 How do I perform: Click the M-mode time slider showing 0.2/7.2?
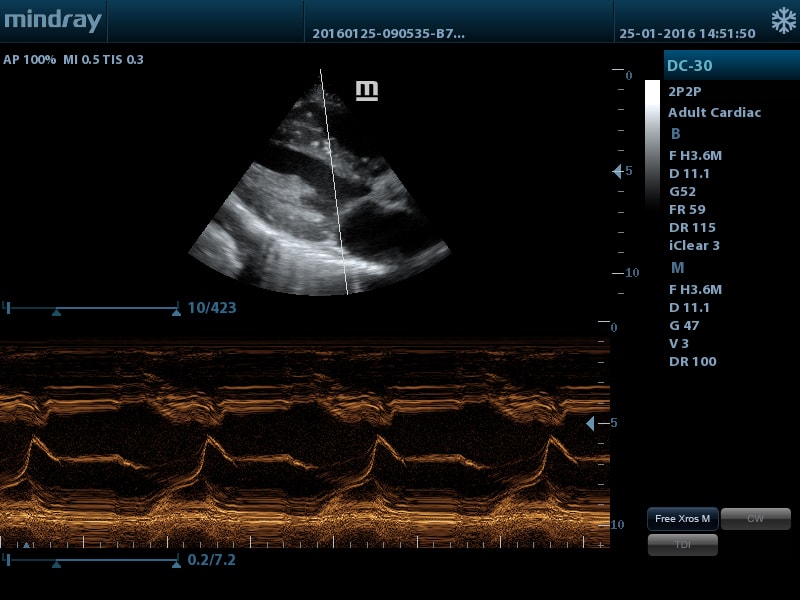[x=92, y=560]
